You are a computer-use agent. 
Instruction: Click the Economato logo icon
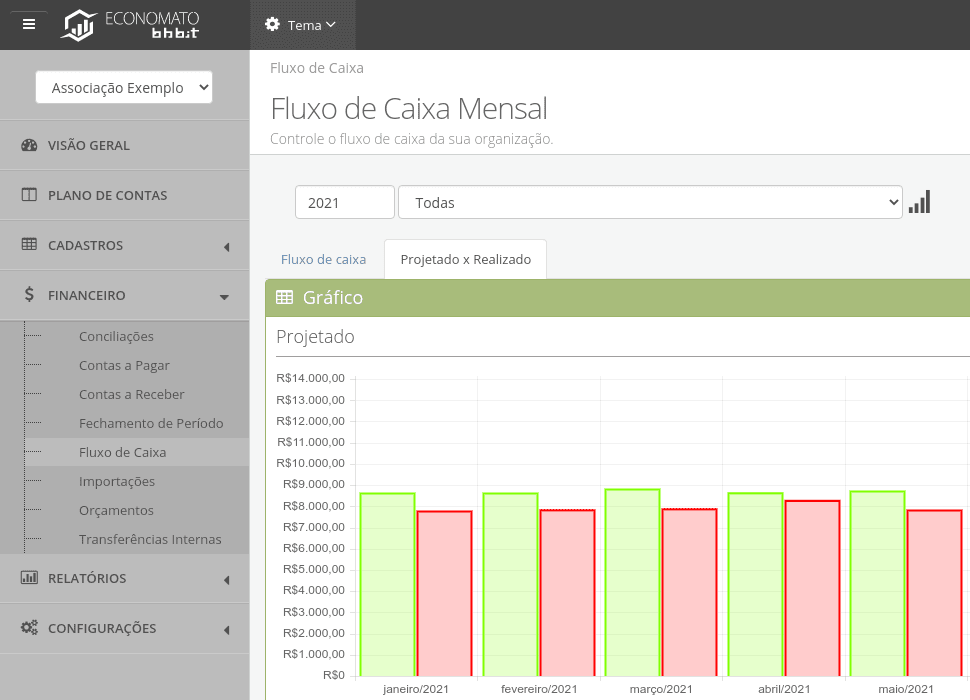tap(78, 25)
